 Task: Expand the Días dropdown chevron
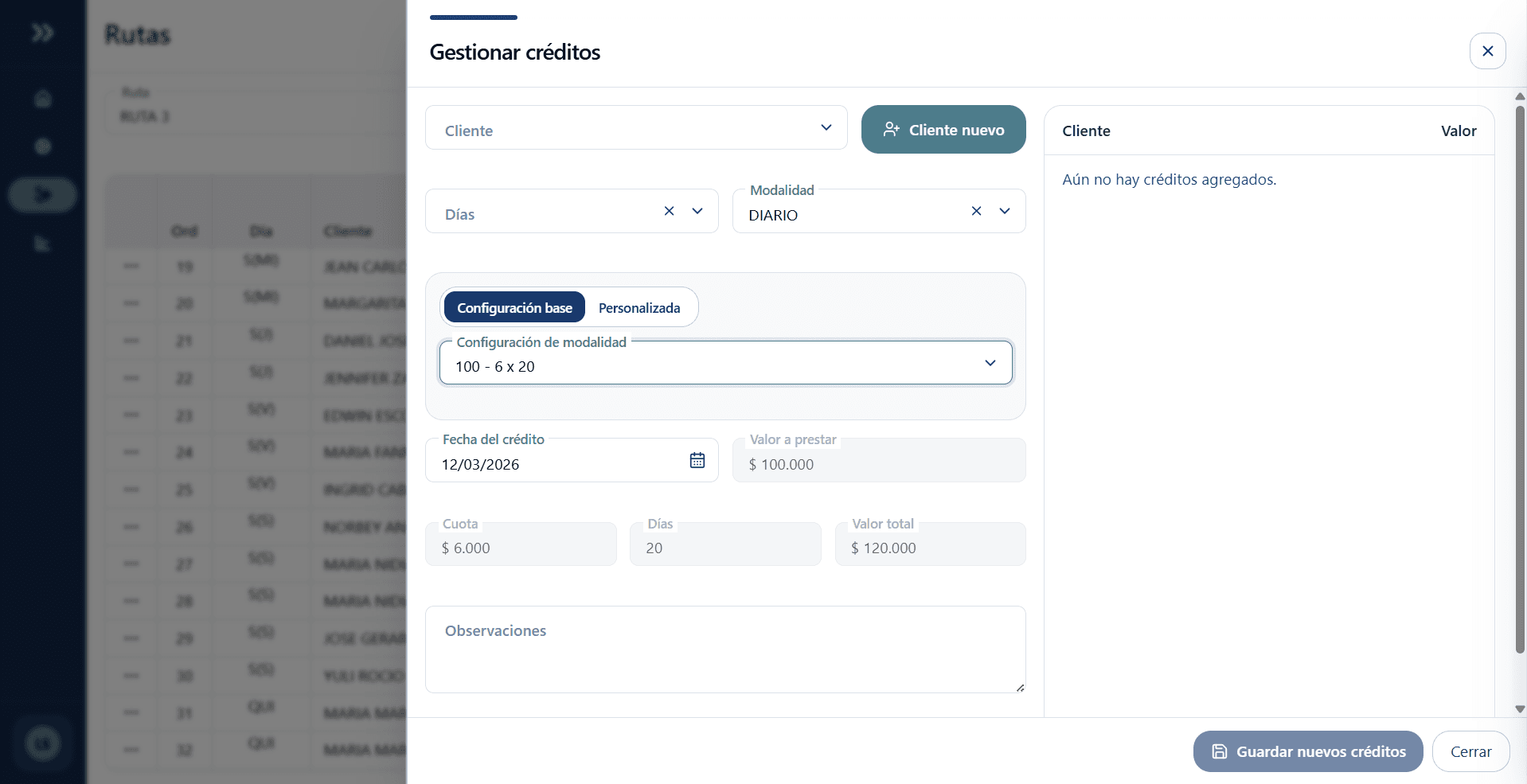click(x=697, y=211)
